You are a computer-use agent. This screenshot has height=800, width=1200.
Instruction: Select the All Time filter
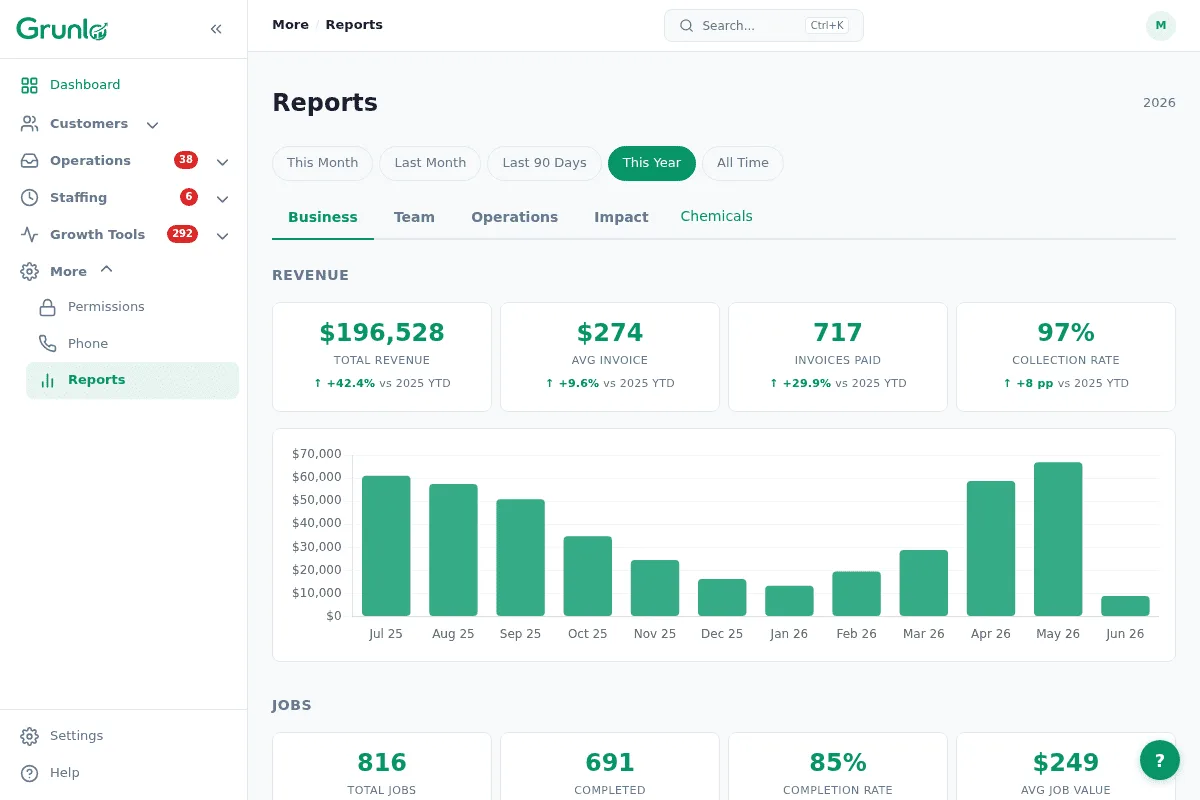click(743, 163)
